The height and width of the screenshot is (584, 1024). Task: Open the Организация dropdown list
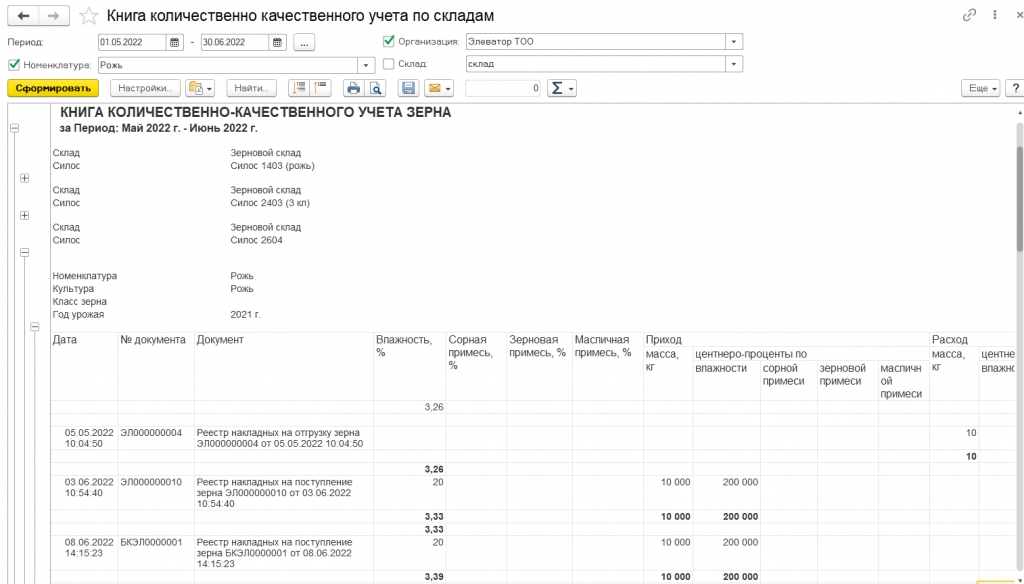(735, 42)
